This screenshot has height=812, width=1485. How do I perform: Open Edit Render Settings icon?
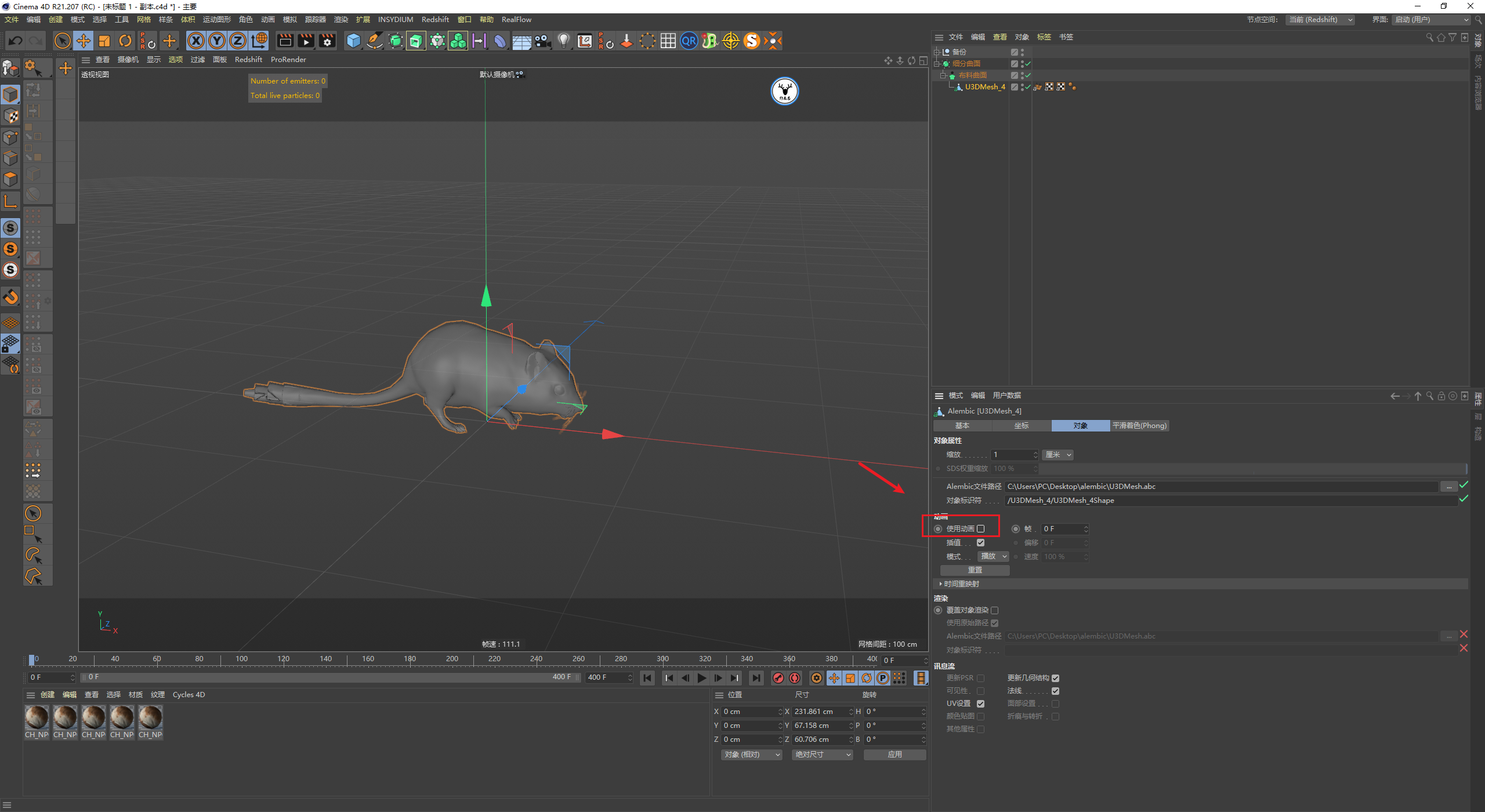click(327, 41)
